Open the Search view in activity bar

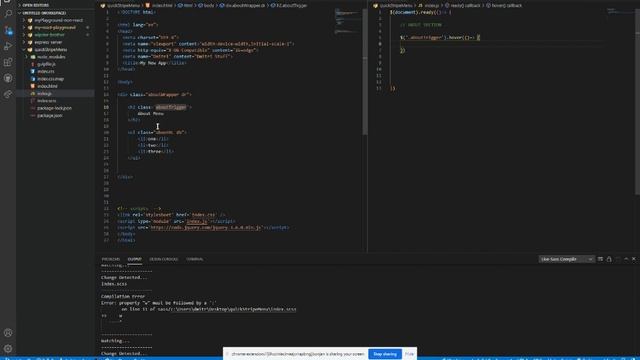click(8, 14)
